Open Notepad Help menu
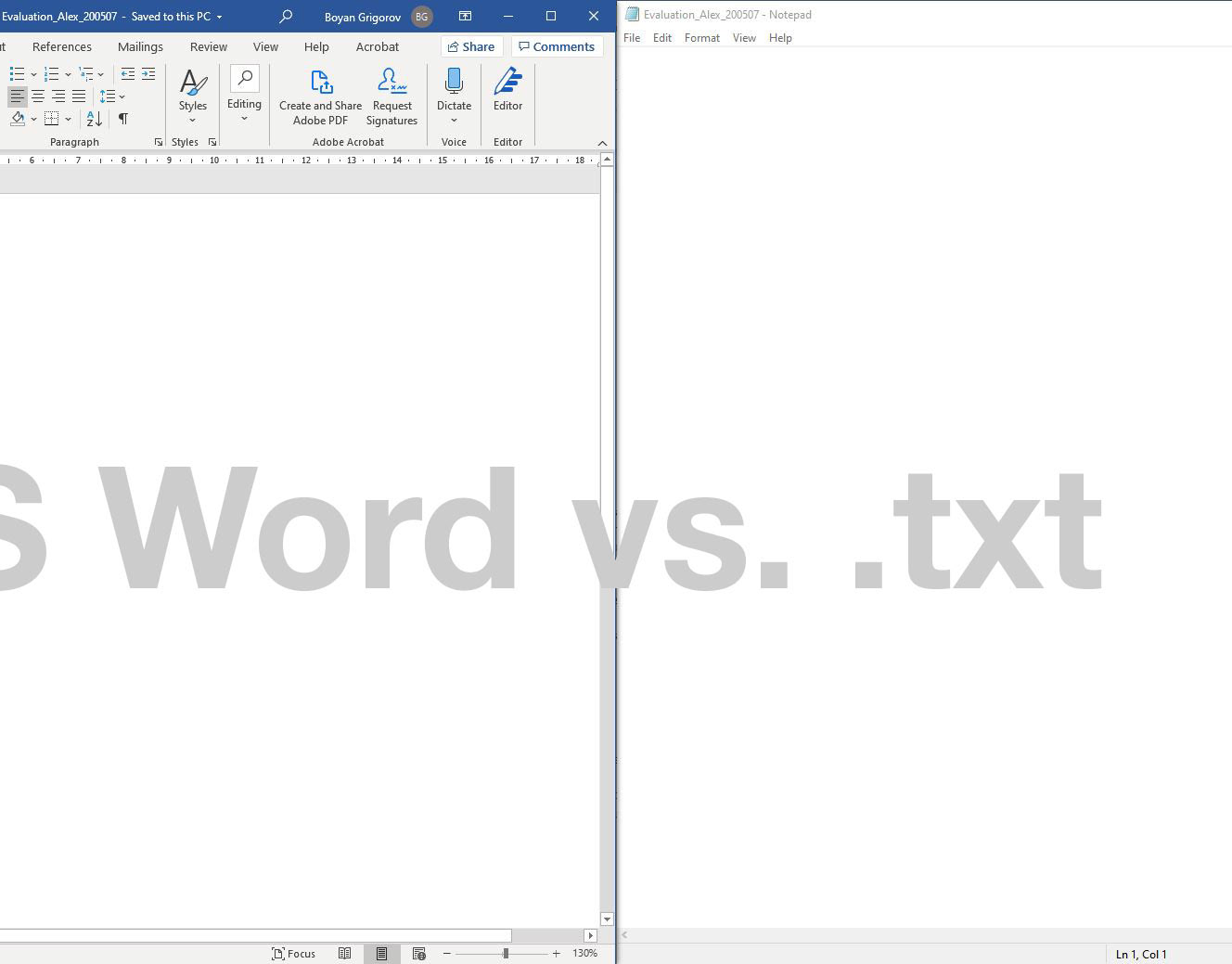Image resolution: width=1232 pixels, height=964 pixels. point(780,38)
